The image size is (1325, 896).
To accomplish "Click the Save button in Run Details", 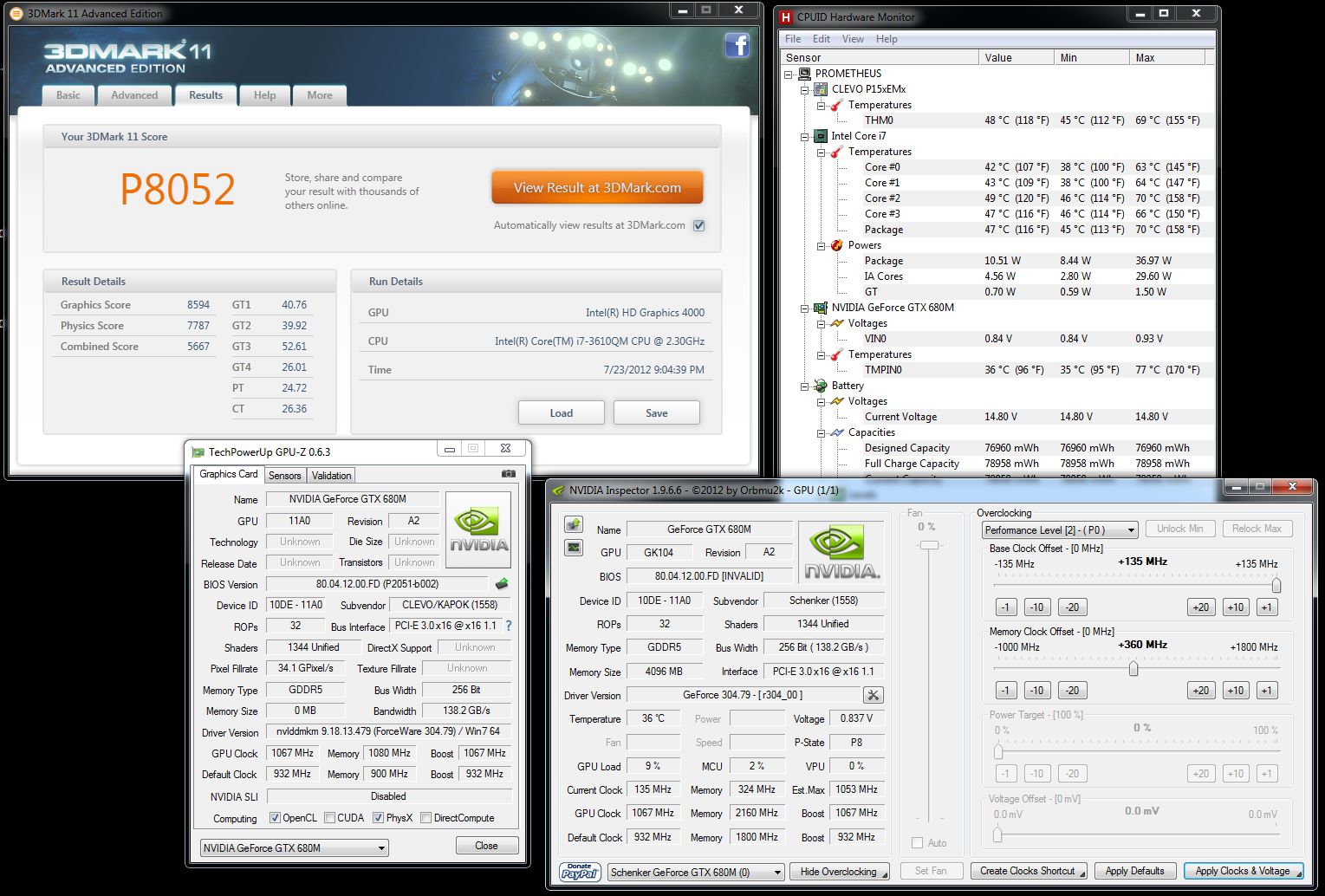I will (x=656, y=413).
